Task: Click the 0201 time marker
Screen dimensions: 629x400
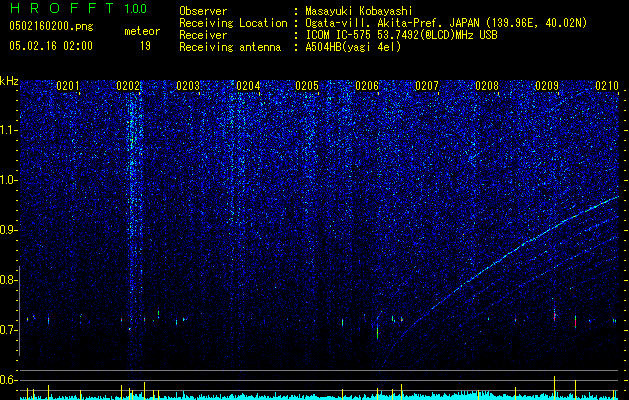Action: [x=68, y=86]
